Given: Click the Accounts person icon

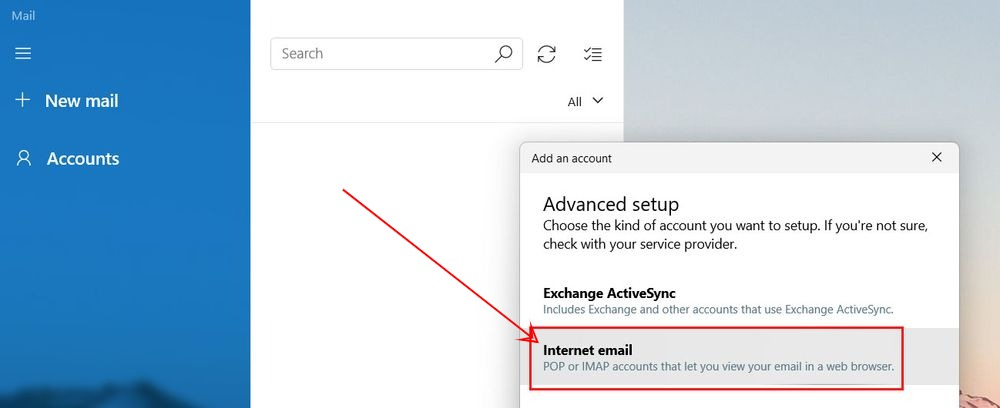Looking at the screenshot, I should [x=24, y=158].
